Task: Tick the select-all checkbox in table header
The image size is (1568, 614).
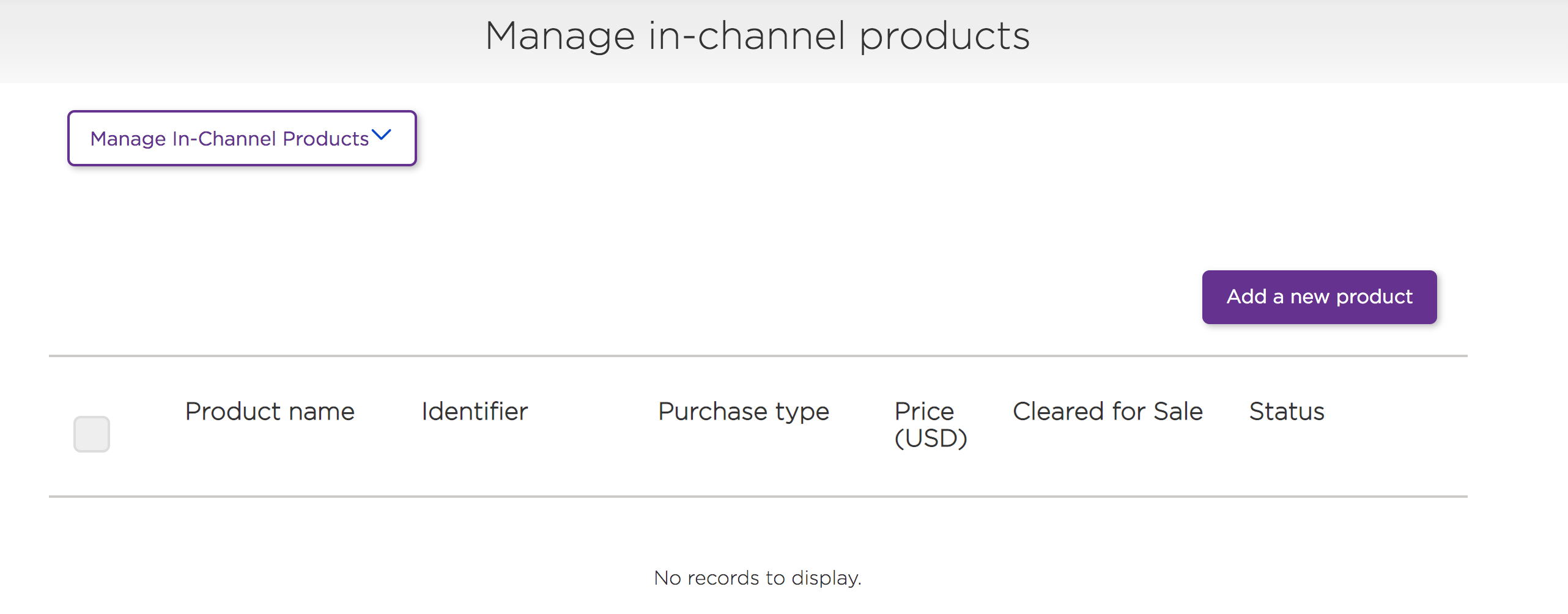Action: pos(92,434)
